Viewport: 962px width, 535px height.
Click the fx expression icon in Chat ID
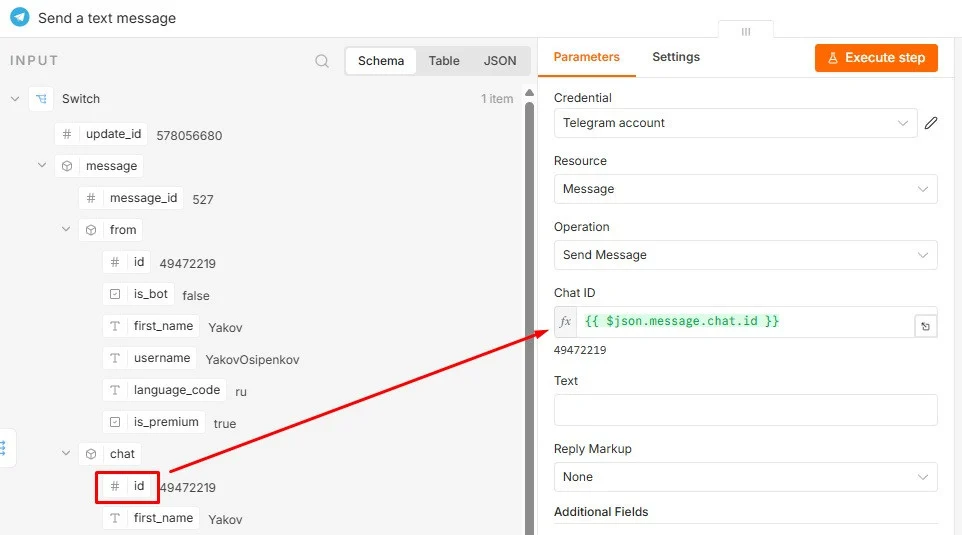tap(565, 321)
